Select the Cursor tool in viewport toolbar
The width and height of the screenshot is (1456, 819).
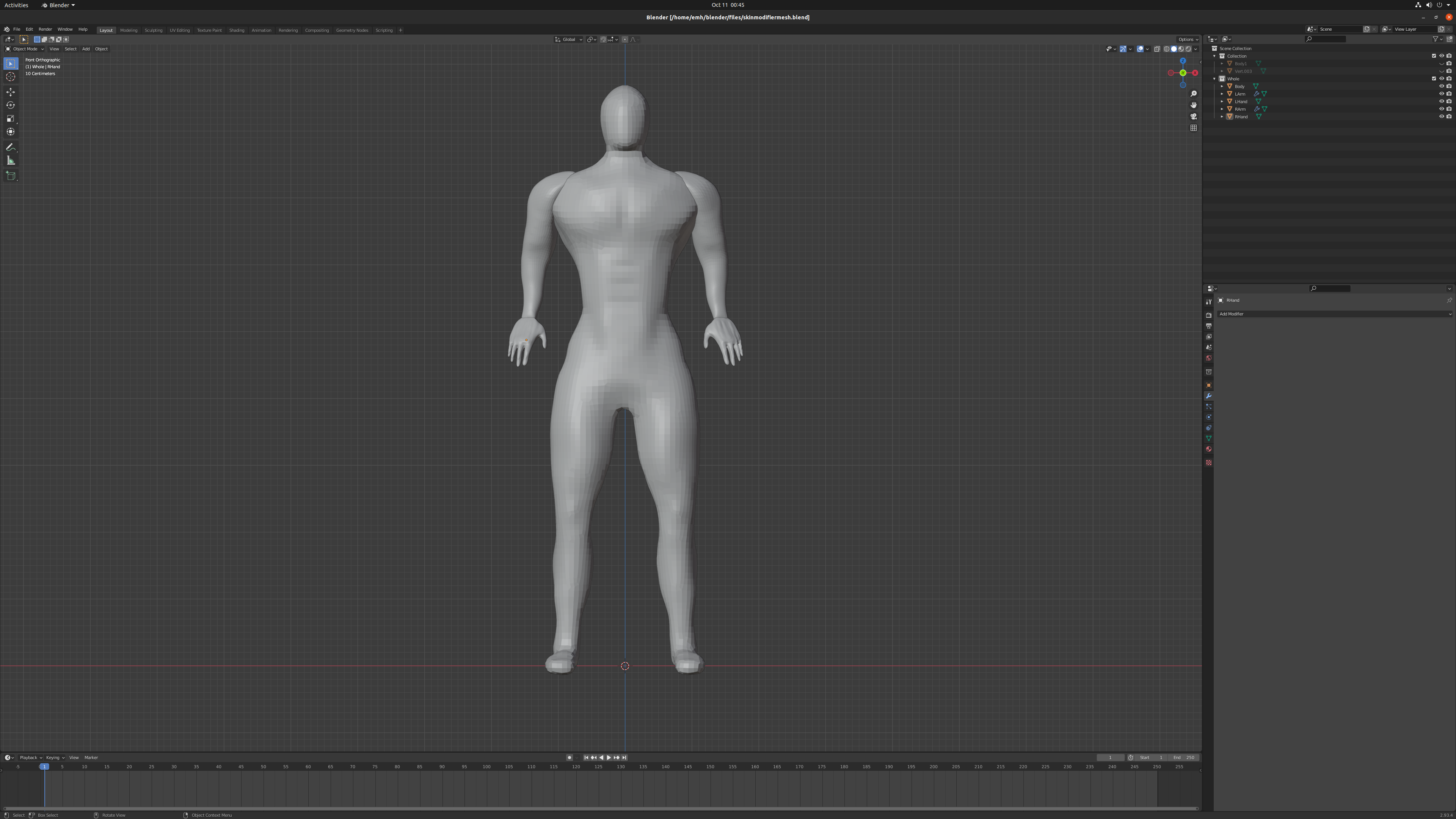coord(11,77)
